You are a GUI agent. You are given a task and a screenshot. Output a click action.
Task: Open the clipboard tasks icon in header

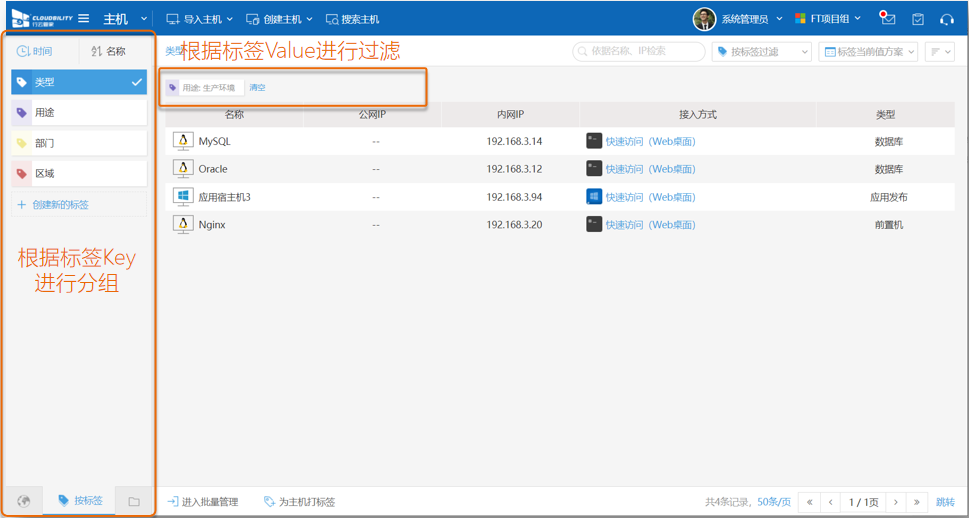click(917, 19)
